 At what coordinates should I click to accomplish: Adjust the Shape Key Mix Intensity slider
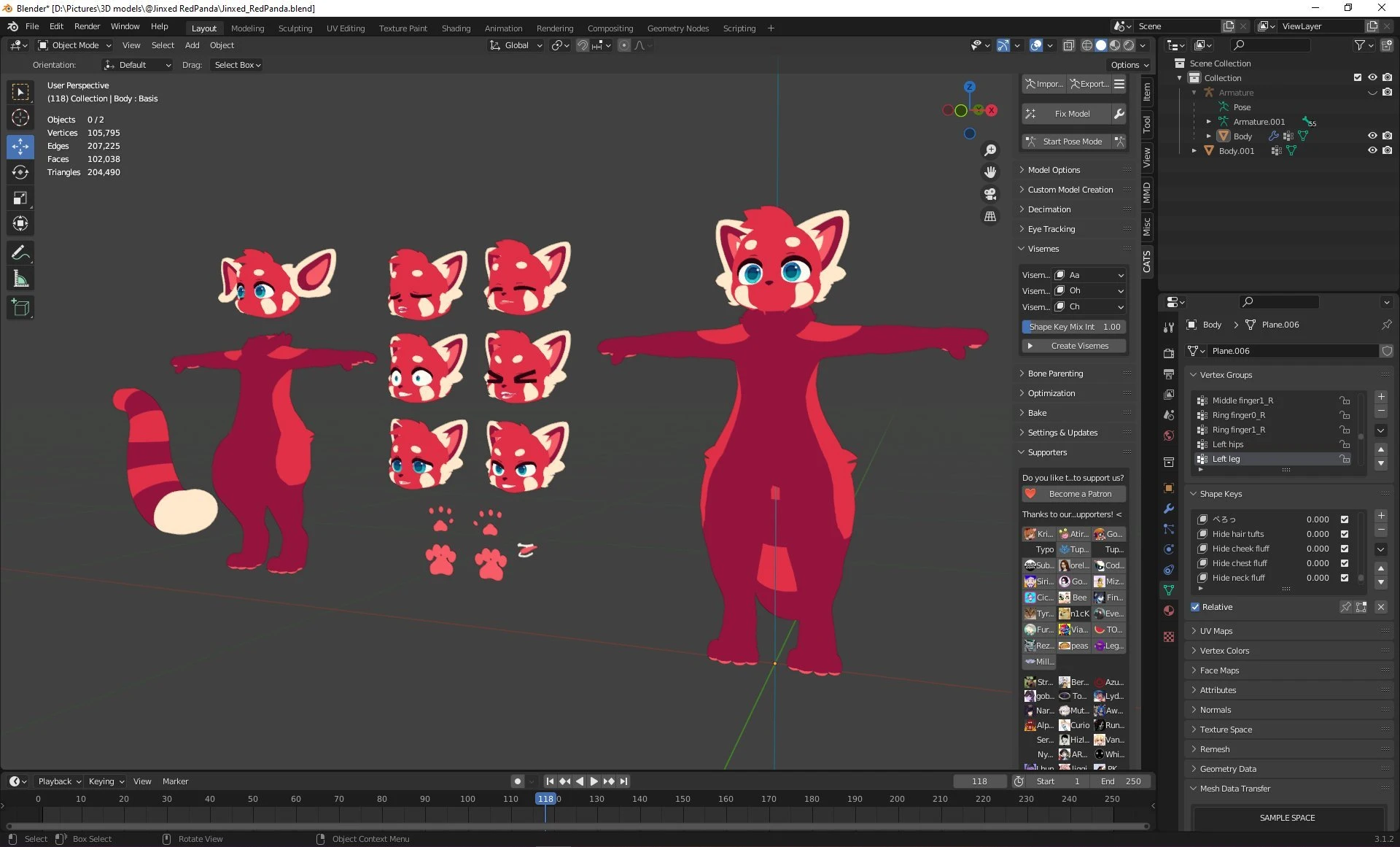pos(1073,327)
